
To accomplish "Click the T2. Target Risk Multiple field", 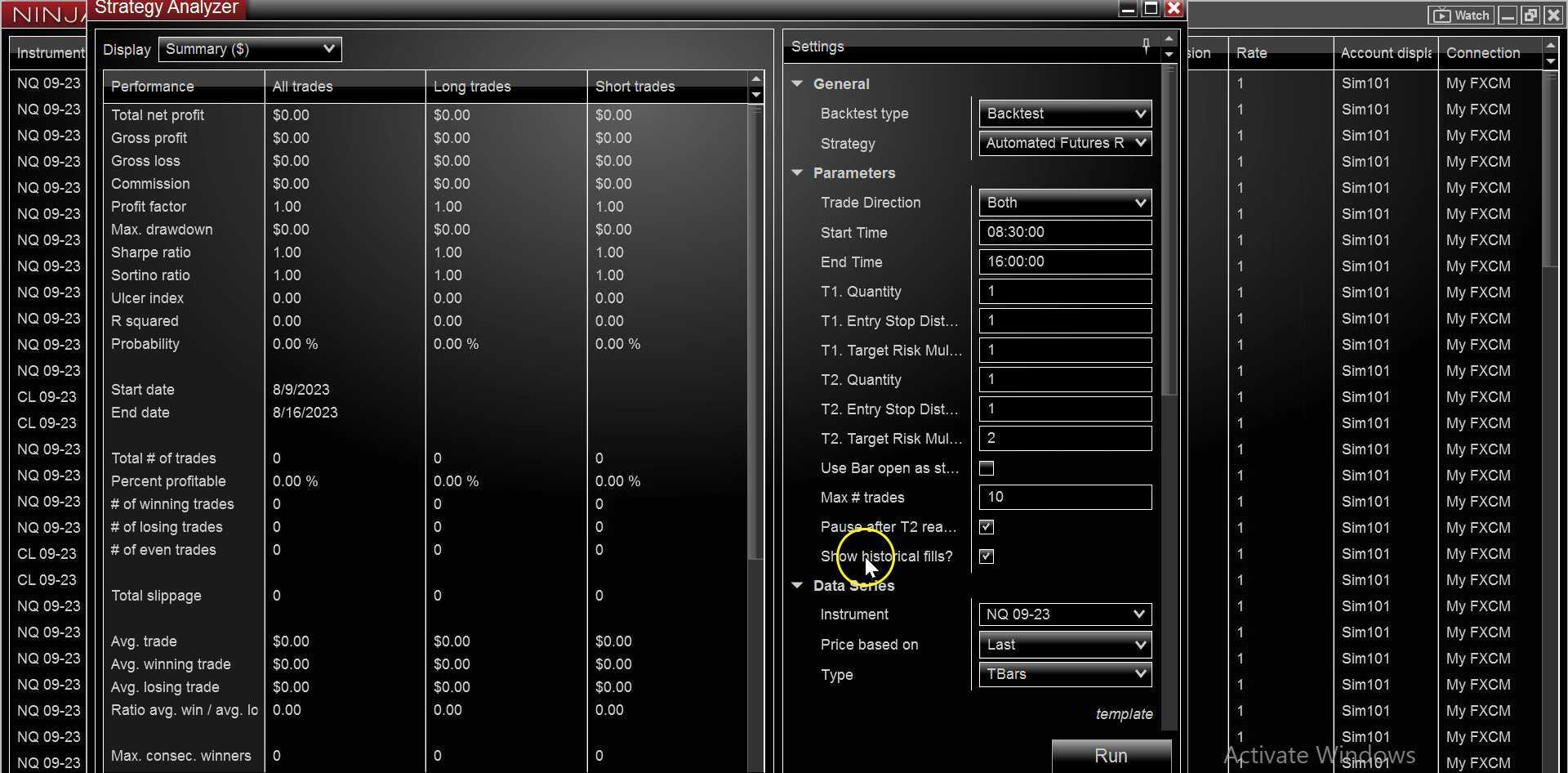I will coord(1065,438).
